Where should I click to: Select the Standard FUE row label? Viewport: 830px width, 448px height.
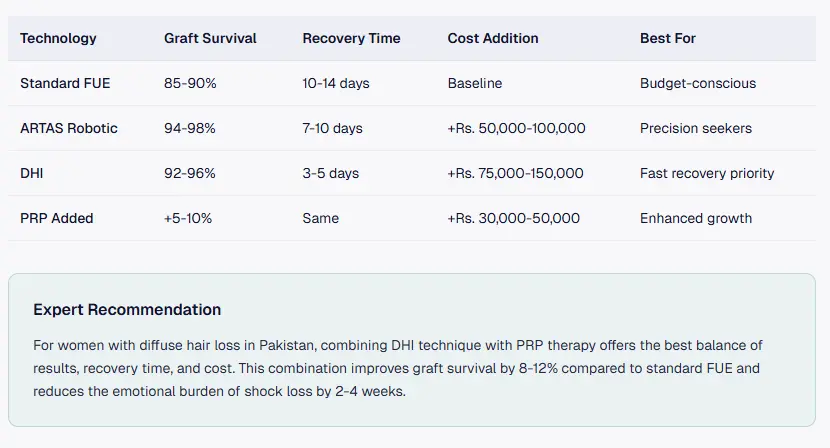click(65, 83)
